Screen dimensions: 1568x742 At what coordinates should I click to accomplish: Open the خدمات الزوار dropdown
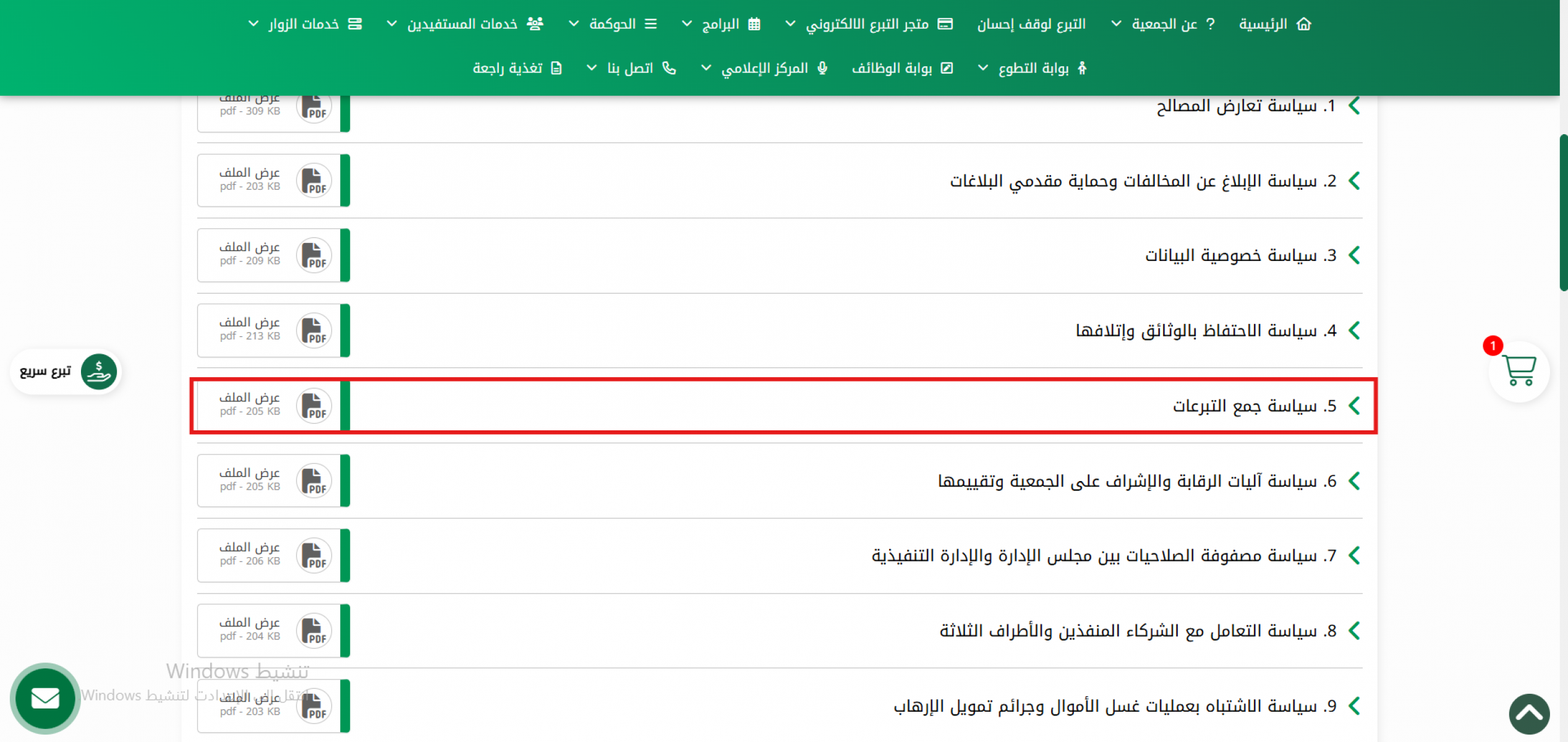pyautogui.click(x=304, y=24)
